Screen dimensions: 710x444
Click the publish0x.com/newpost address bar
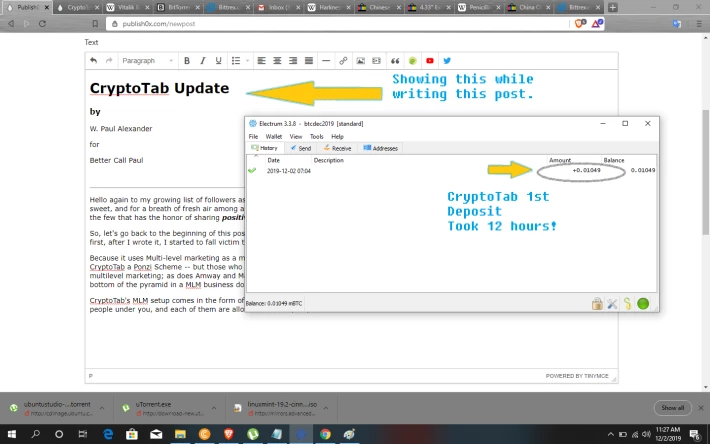(337, 24)
